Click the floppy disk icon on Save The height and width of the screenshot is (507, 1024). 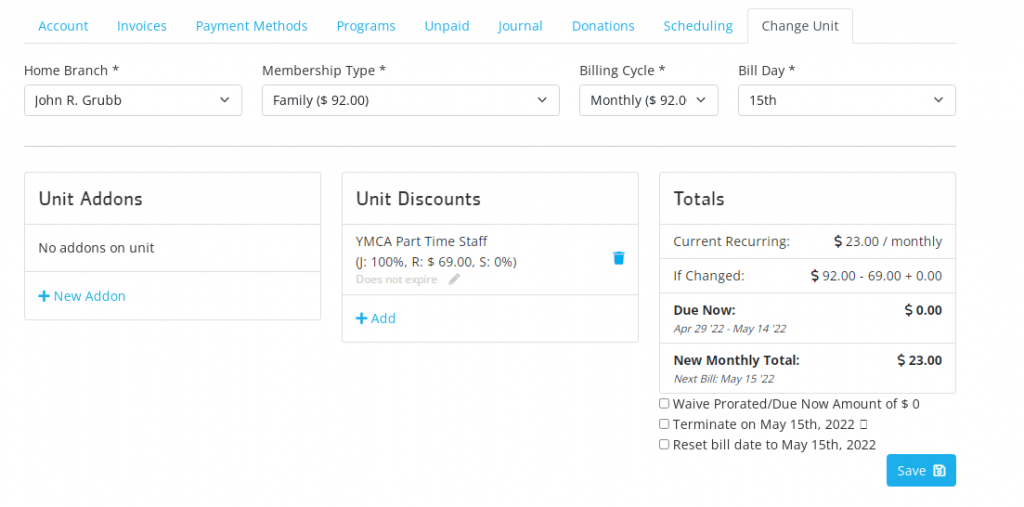[939, 470]
